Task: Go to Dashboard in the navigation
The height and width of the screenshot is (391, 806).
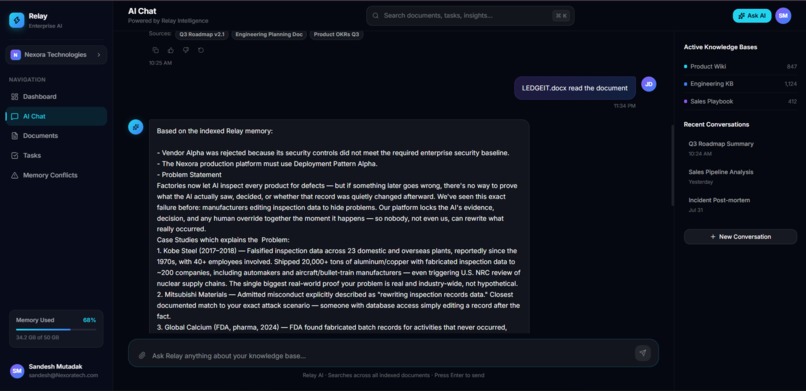Action: [x=56, y=97]
